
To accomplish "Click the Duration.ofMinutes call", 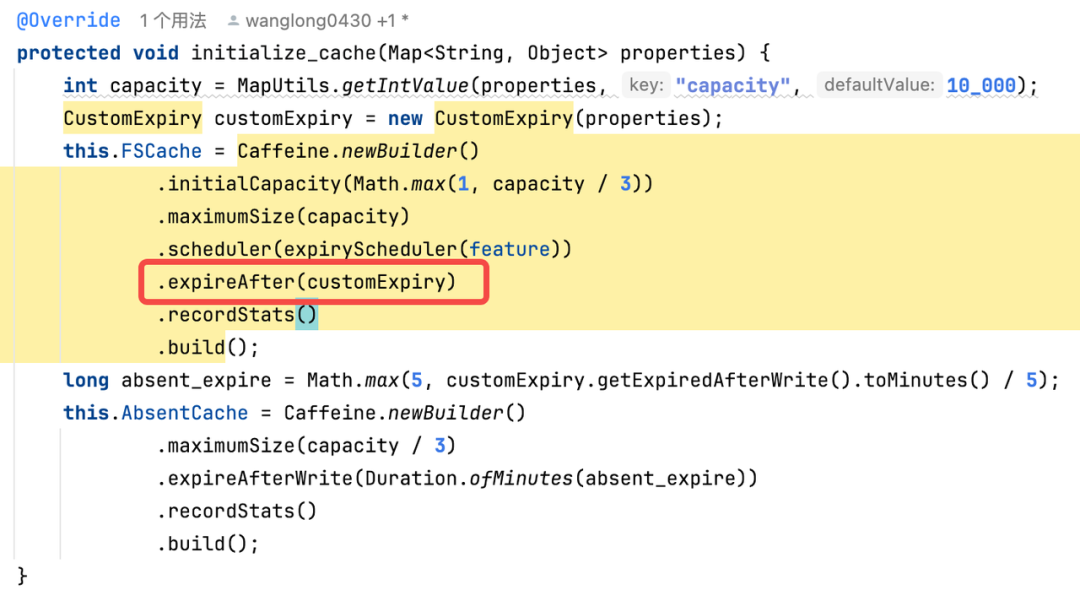I will click(x=468, y=478).
